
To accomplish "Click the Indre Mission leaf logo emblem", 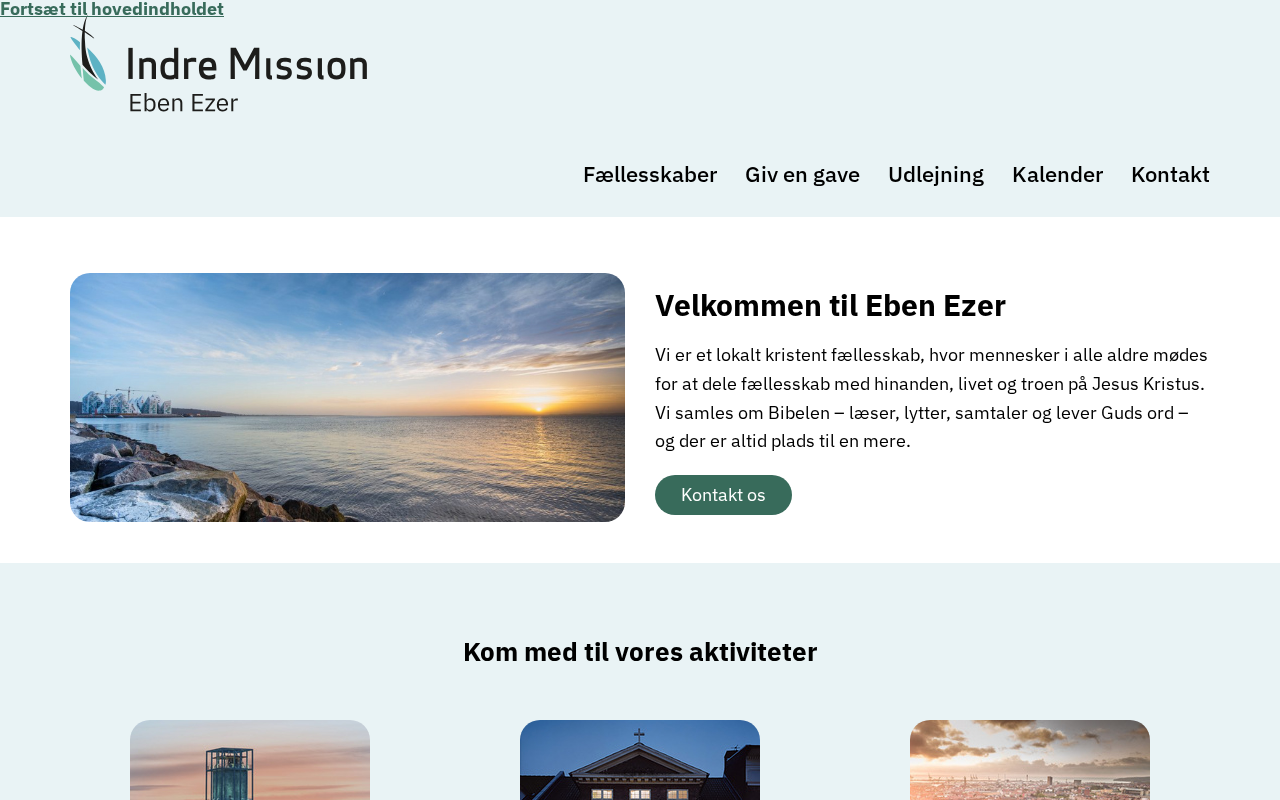I will 88,54.
